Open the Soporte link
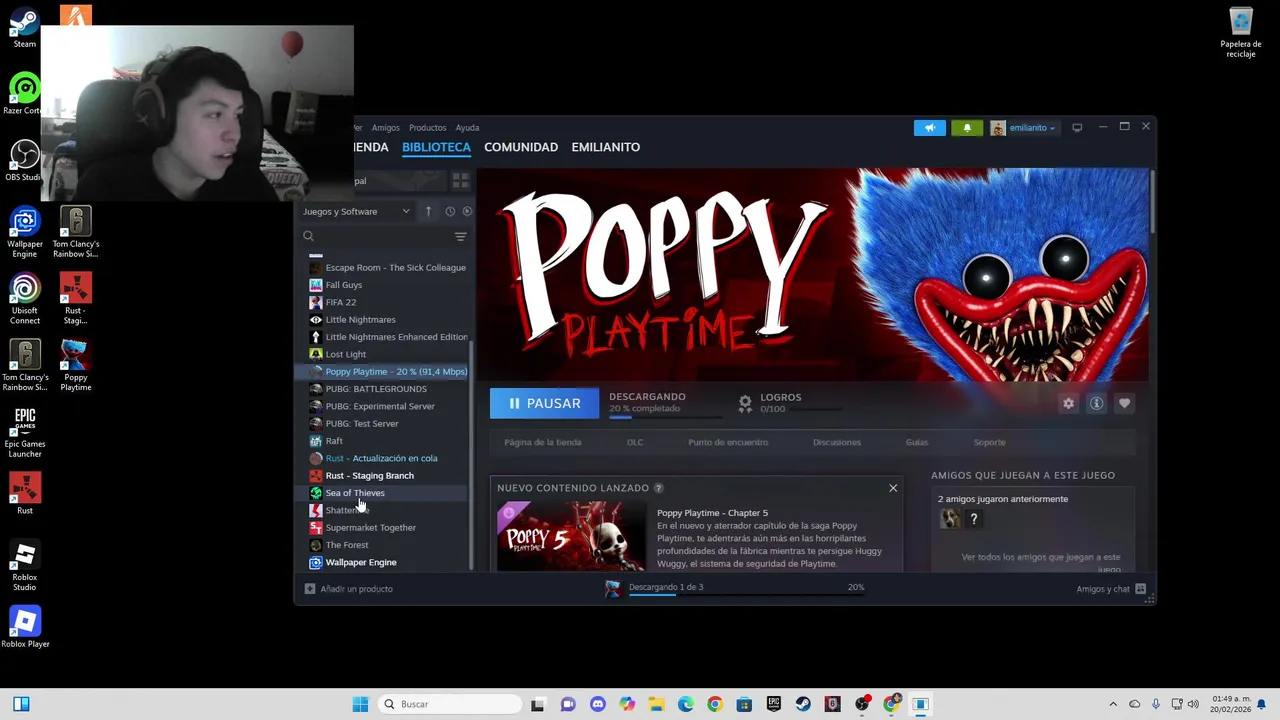Image resolution: width=1280 pixels, height=720 pixels. click(990, 442)
